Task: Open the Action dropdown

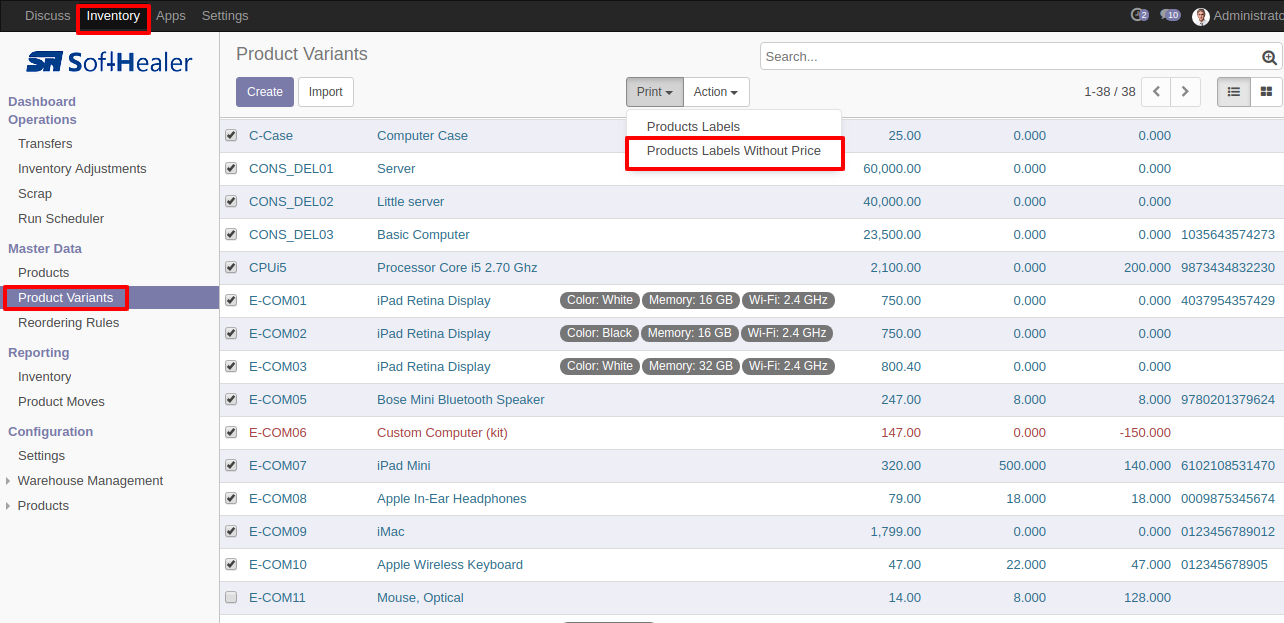Action: [x=716, y=92]
